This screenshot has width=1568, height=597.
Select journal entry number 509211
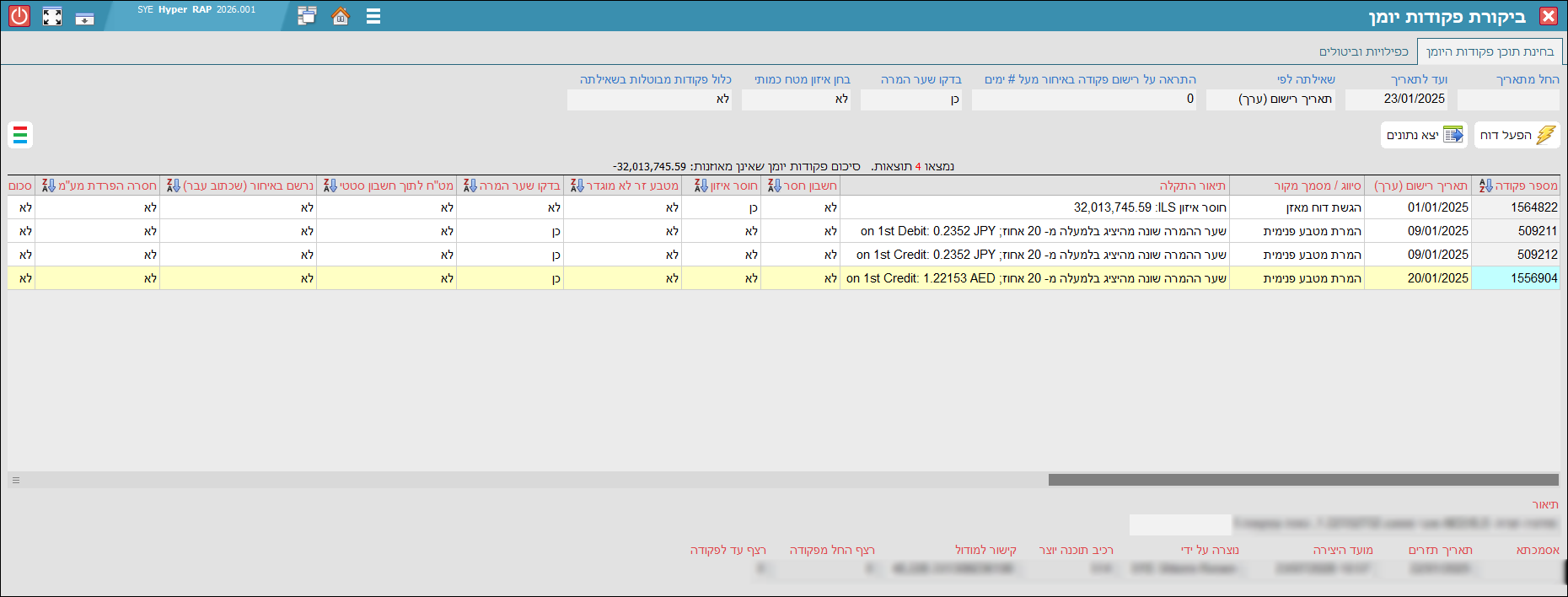1516,231
